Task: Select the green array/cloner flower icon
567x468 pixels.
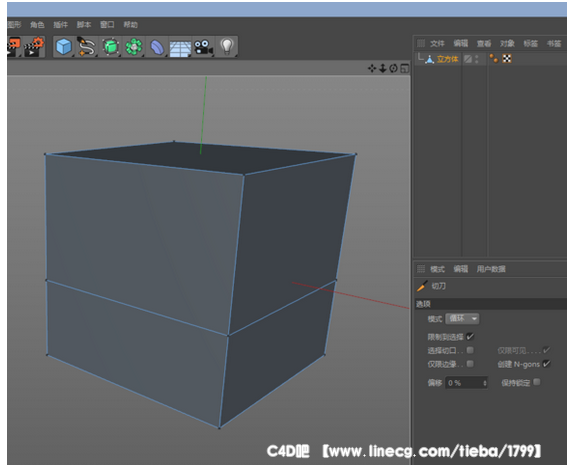Action: point(134,47)
